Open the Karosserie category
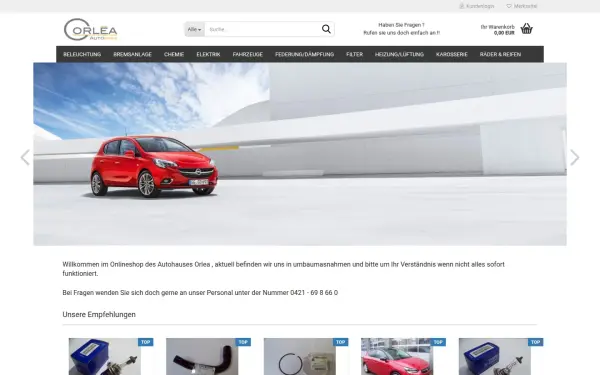The image size is (600, 375). coord(452,54)
